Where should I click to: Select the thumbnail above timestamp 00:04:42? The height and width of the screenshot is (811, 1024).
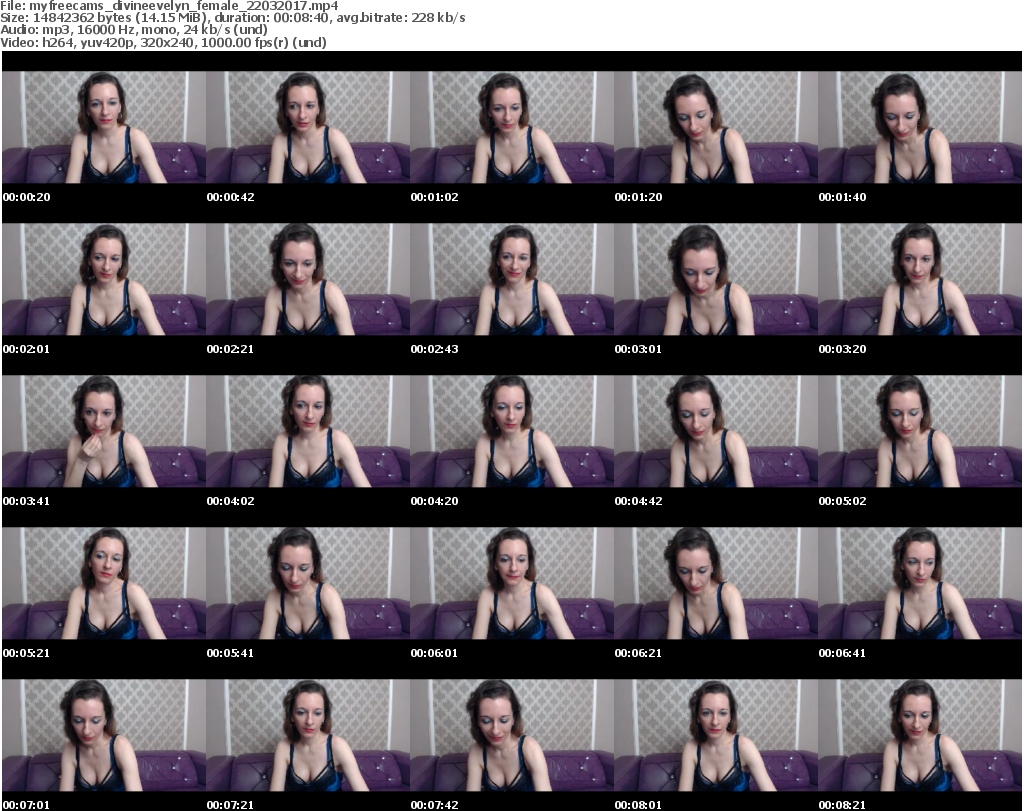(716, 432)
